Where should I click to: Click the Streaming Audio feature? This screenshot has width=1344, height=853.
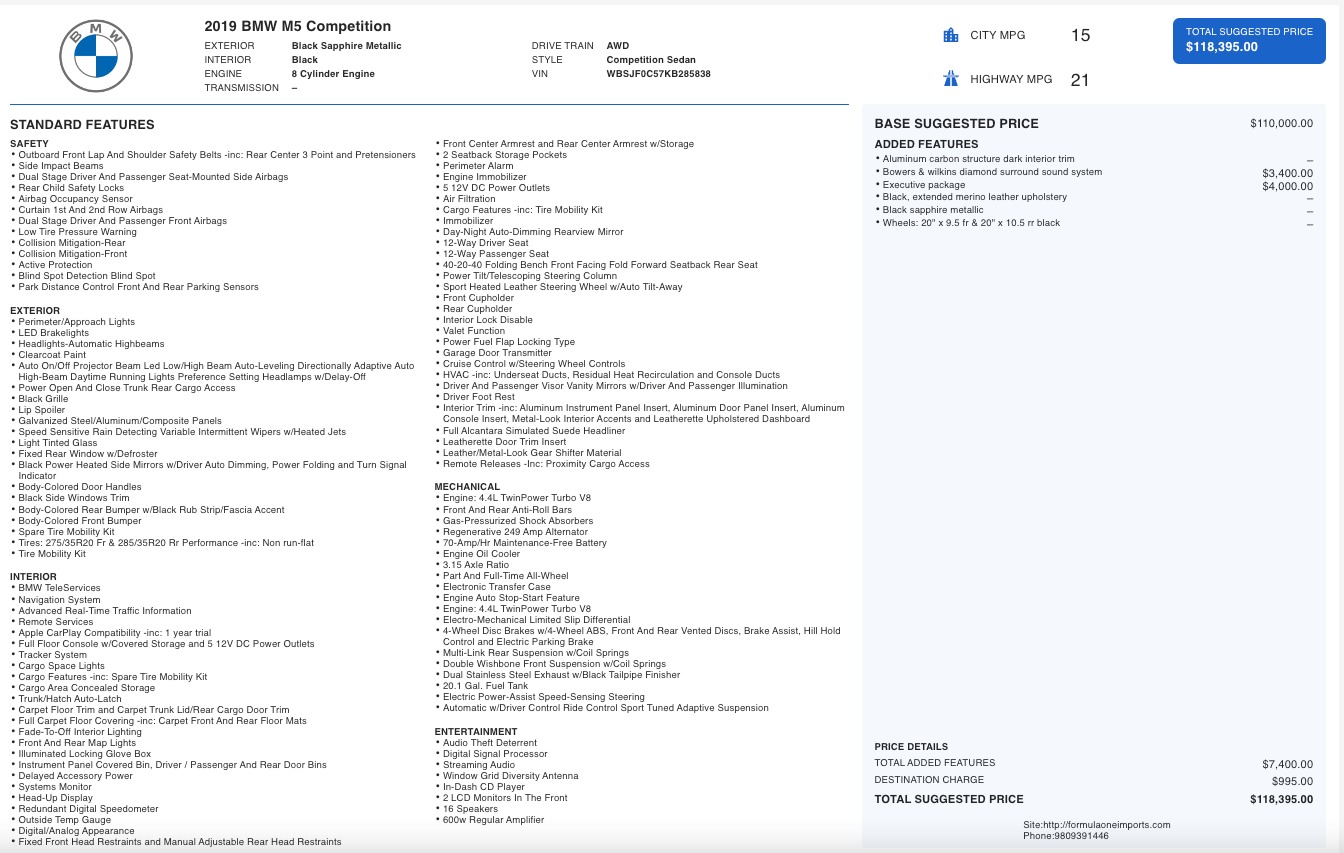475,765
